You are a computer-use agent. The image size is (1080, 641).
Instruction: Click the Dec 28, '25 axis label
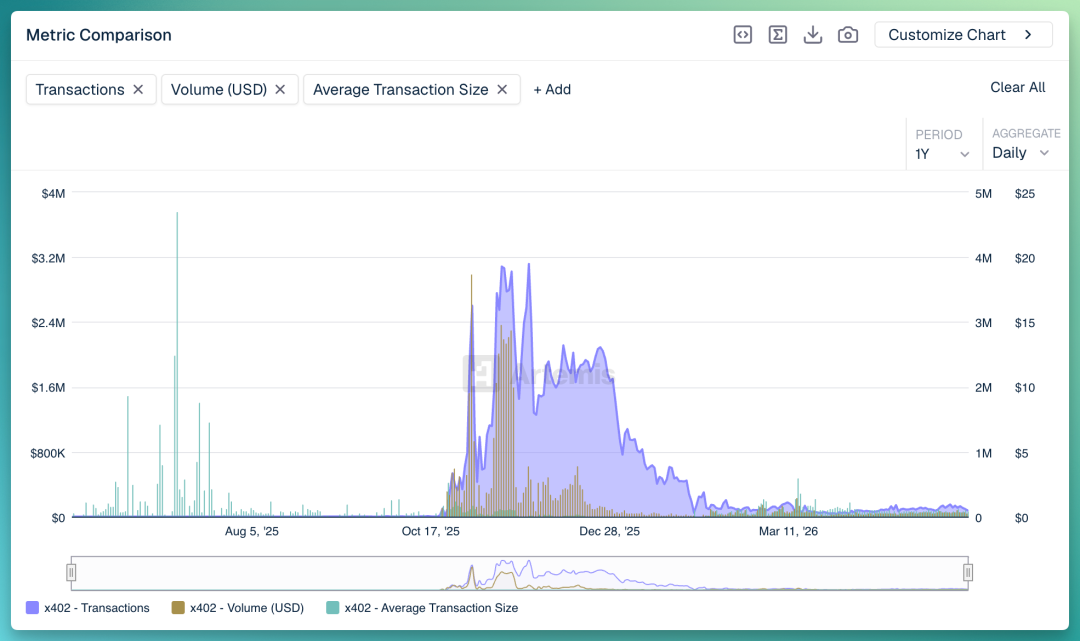tap(610, 532)
